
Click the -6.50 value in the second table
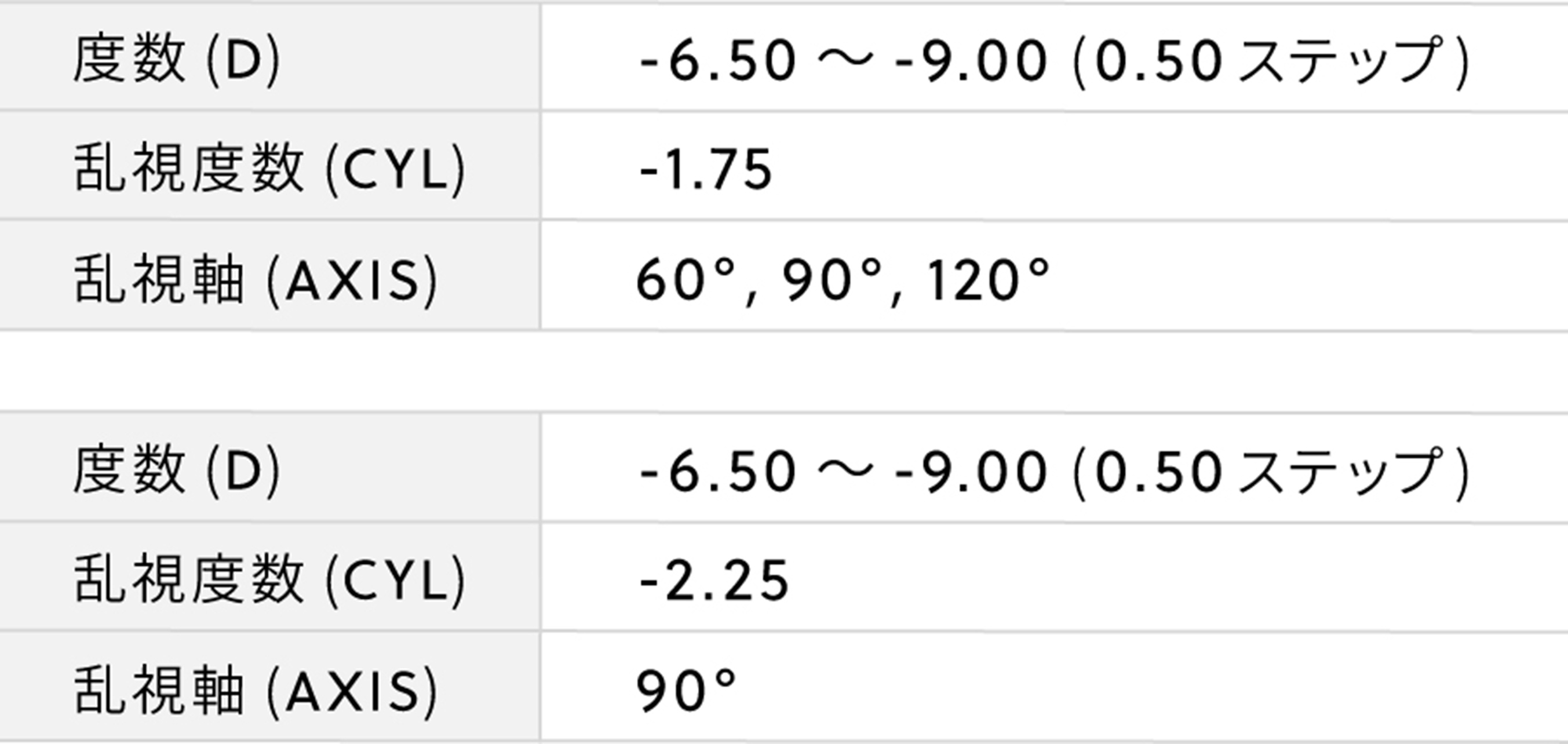[x=717, y=471]
